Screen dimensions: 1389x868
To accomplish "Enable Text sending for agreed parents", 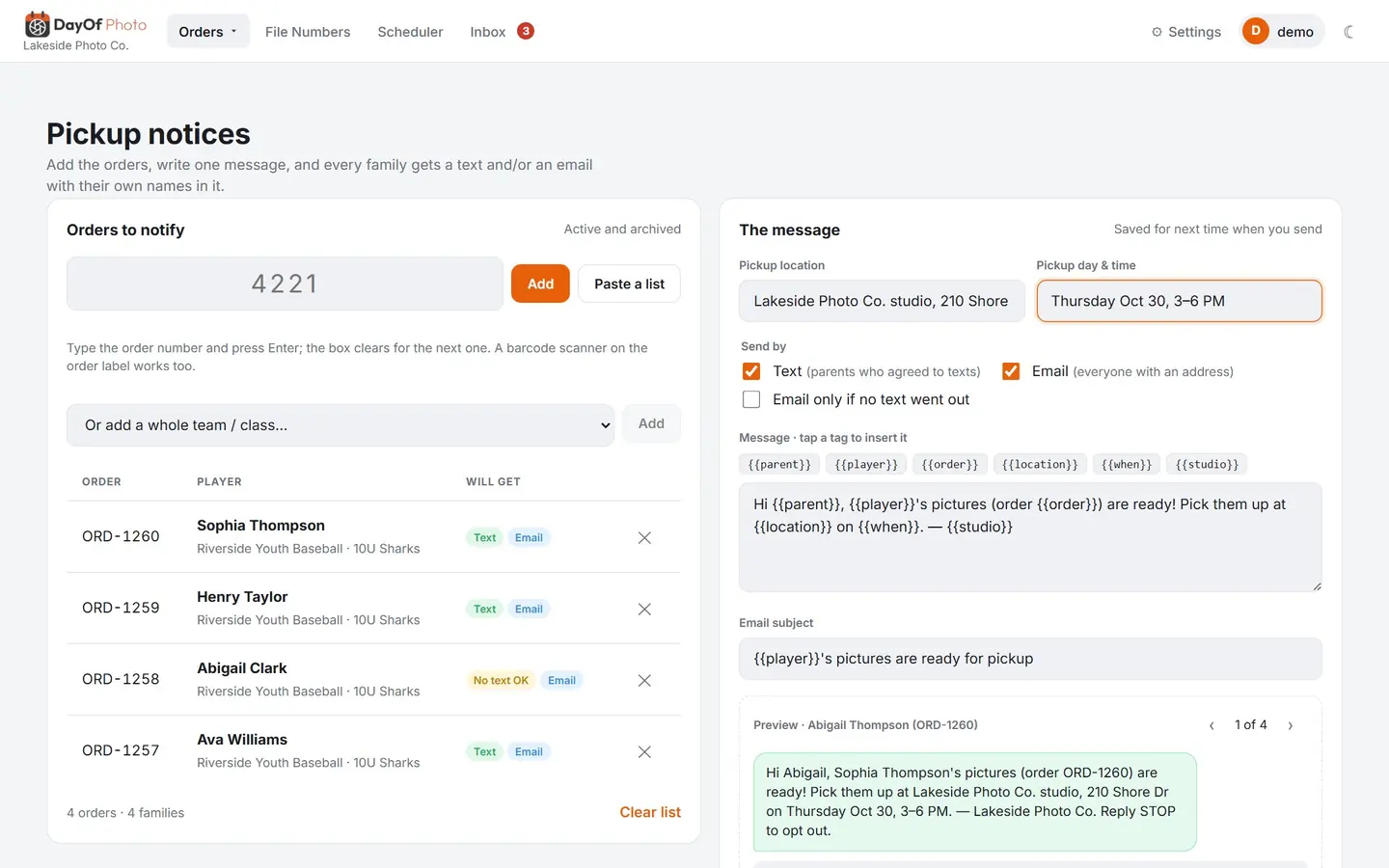I will click(751, 371).
